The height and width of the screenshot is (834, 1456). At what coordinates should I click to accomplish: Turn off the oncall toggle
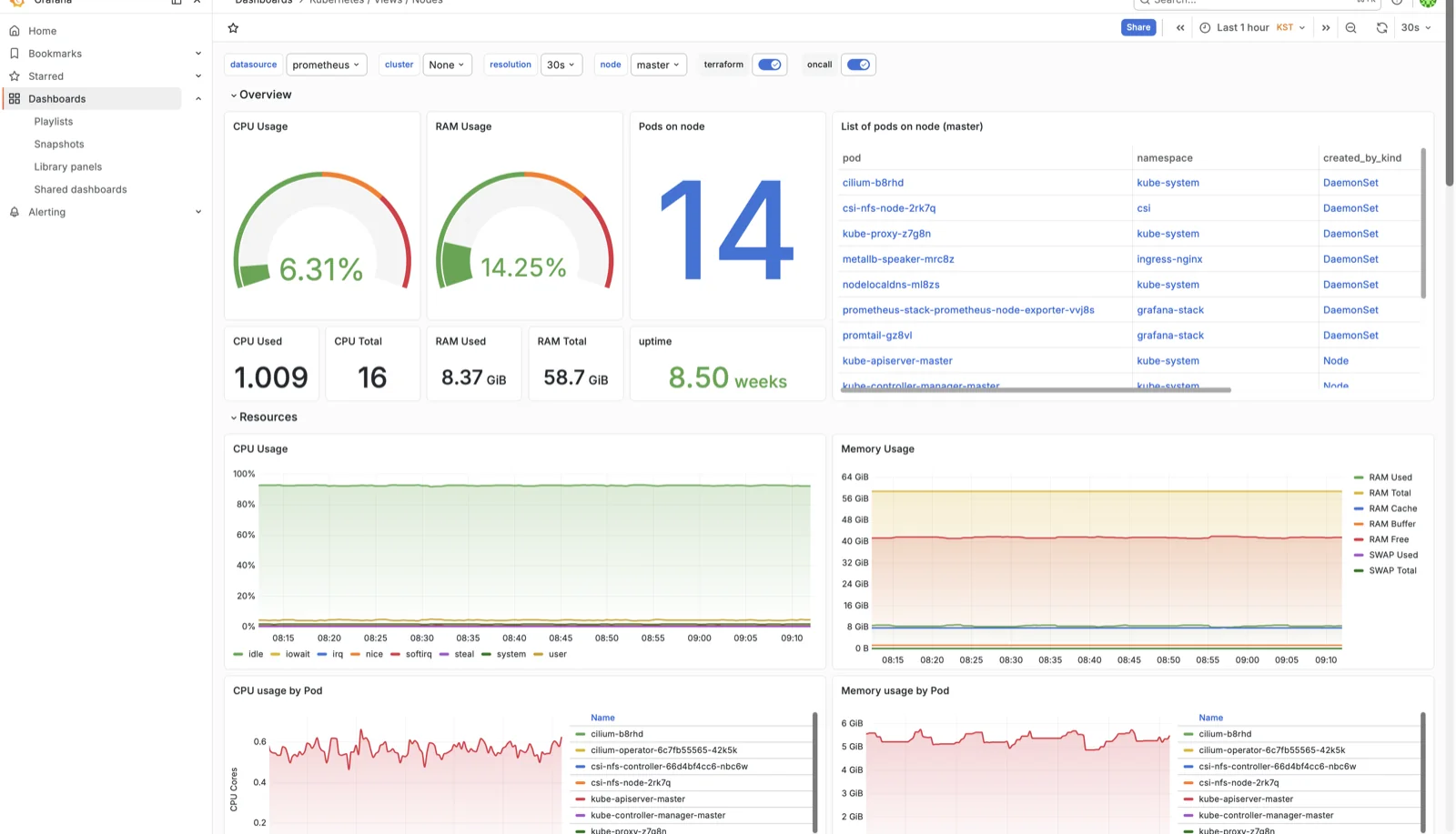(x=857, y=65)
